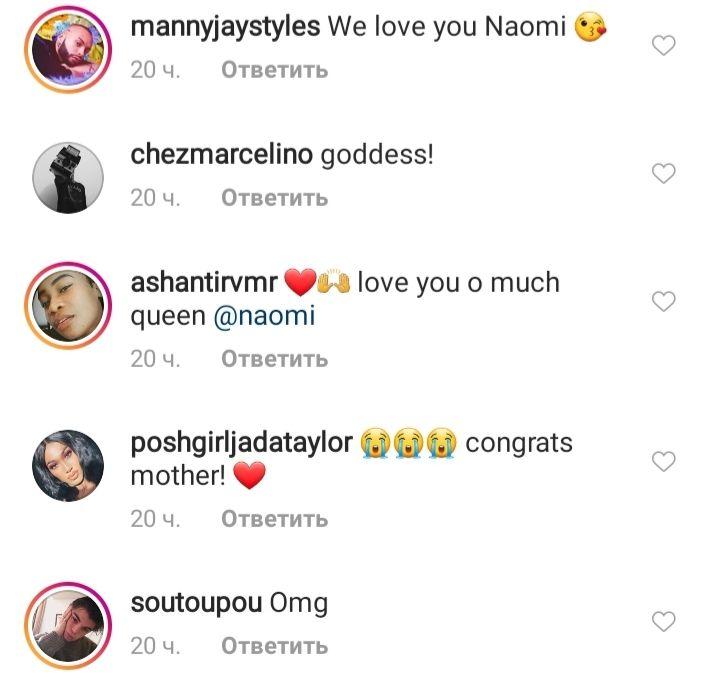The image size is (719, 680).
Task: Reply to soutoupou's Omg comment
Action: (x=274, y=646)
